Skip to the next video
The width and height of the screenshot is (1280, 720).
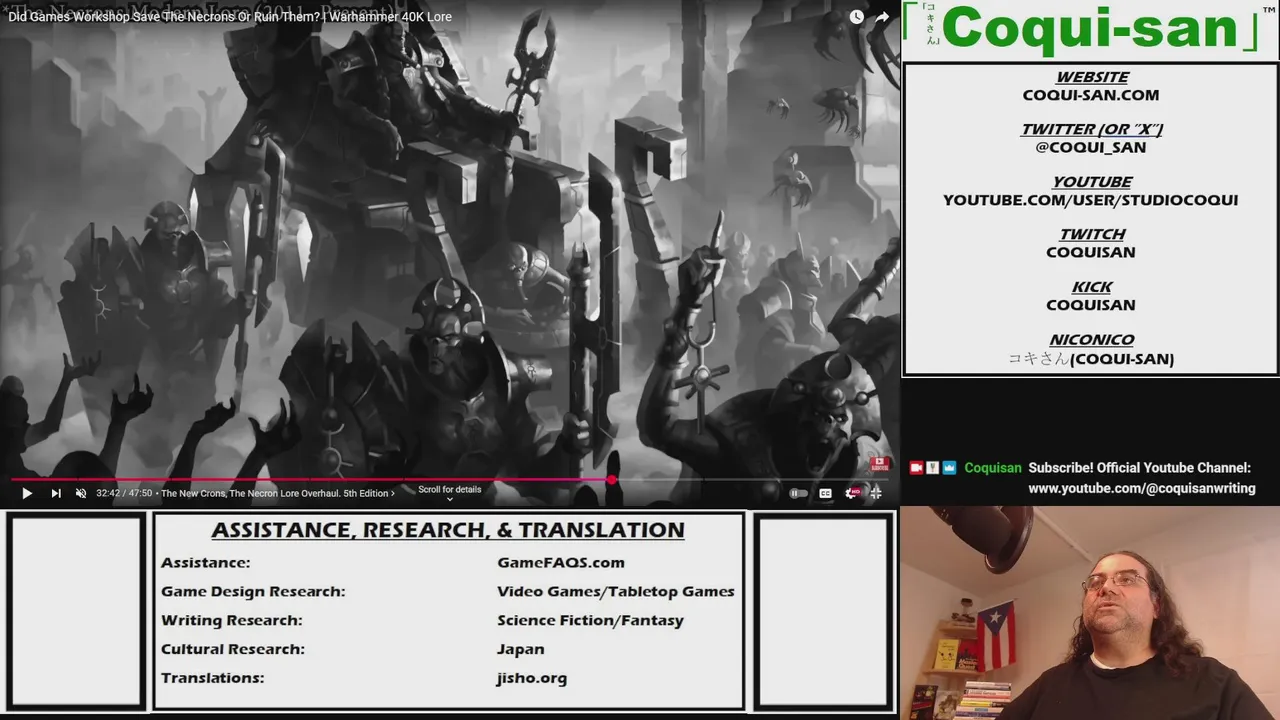[x=56, y=493]
